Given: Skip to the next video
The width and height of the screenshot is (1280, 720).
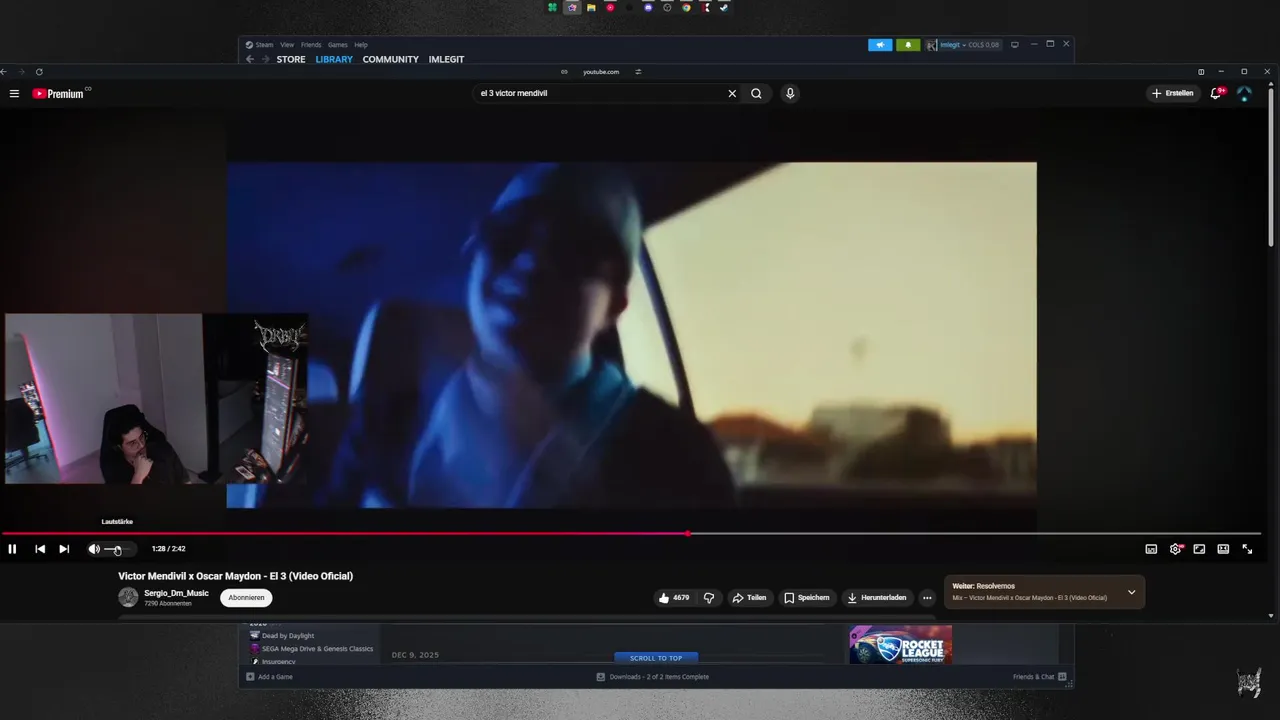Looking at the screenshot, I should [x=64, y=549].
